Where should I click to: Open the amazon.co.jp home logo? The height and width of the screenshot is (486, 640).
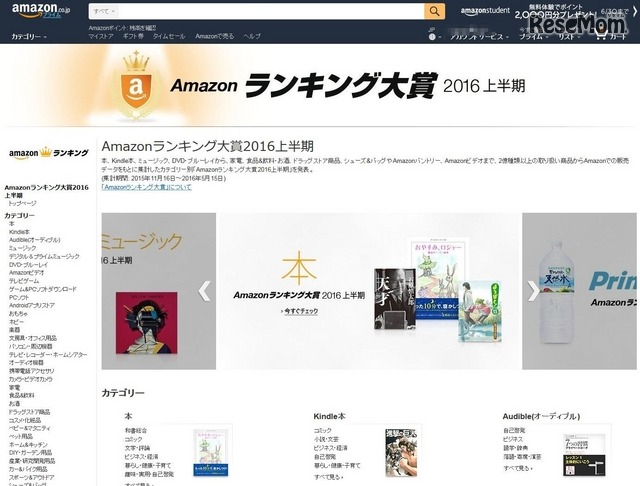(x=41, y=11)
